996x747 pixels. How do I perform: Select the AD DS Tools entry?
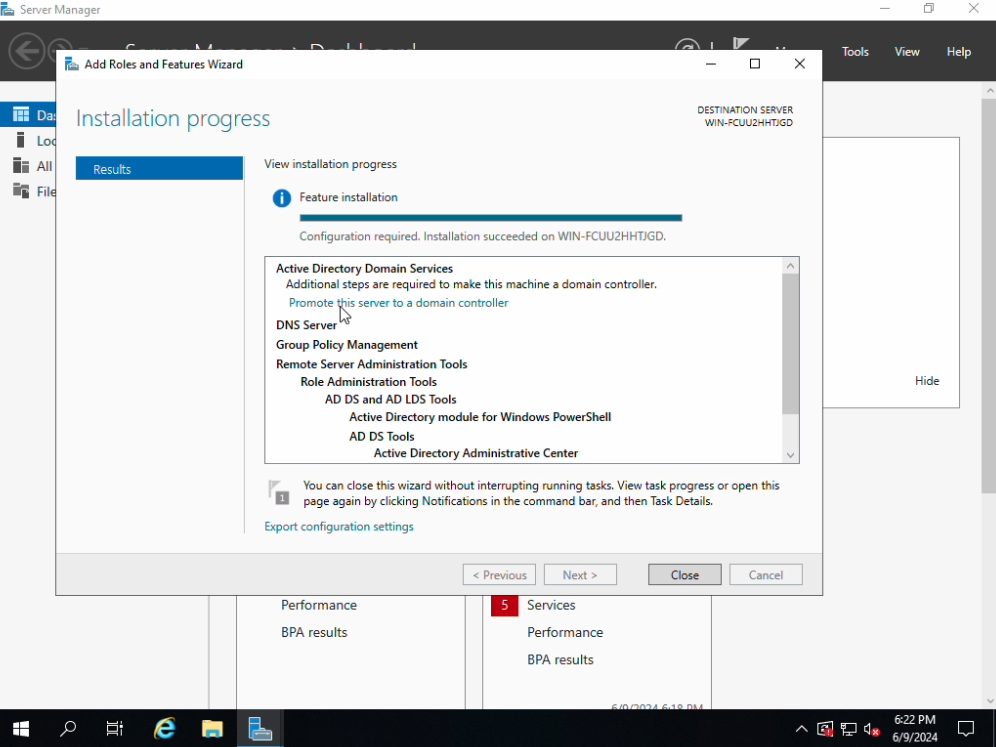click(381, 436)
